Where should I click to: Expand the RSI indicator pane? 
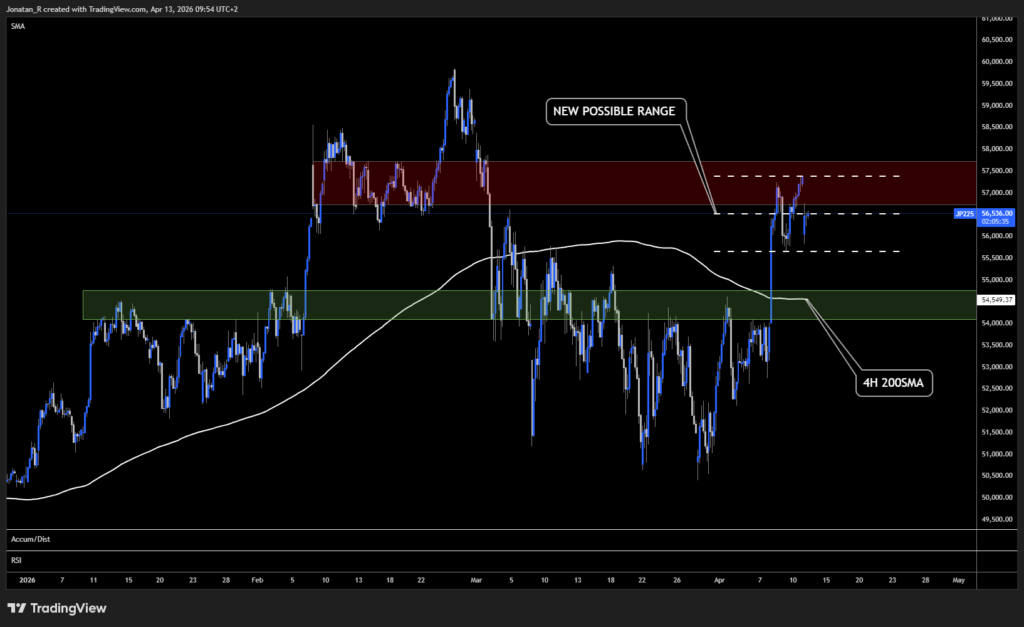16,561
